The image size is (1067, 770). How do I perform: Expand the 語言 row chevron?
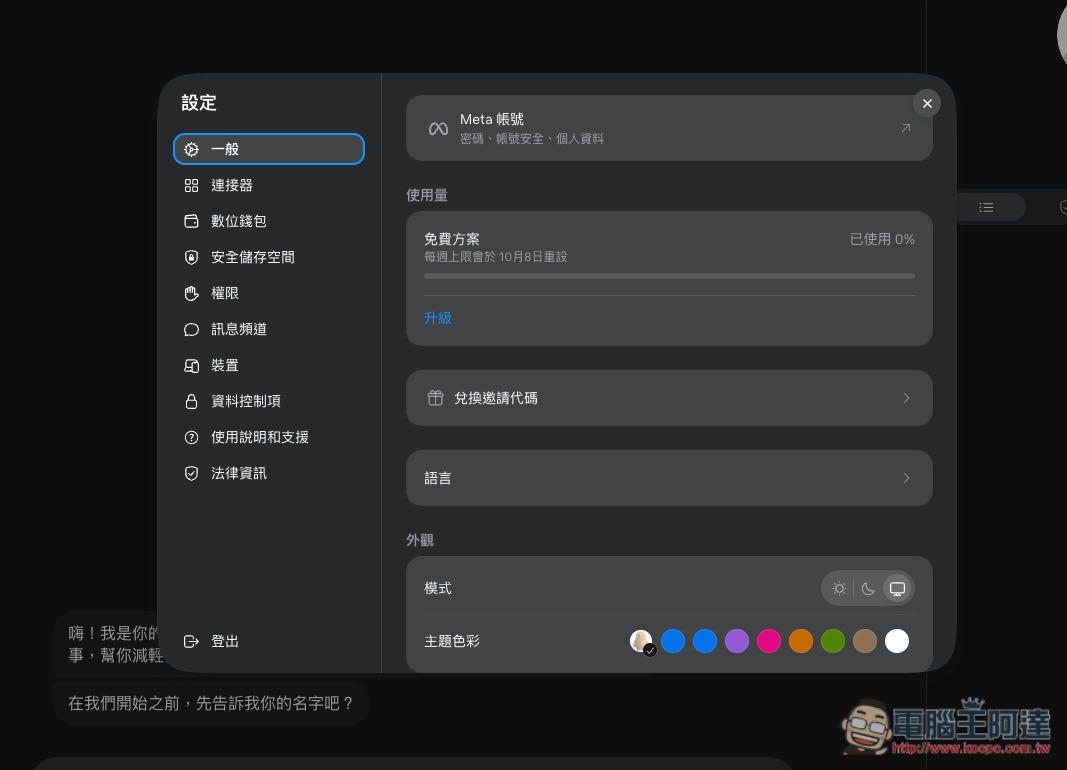906,478
